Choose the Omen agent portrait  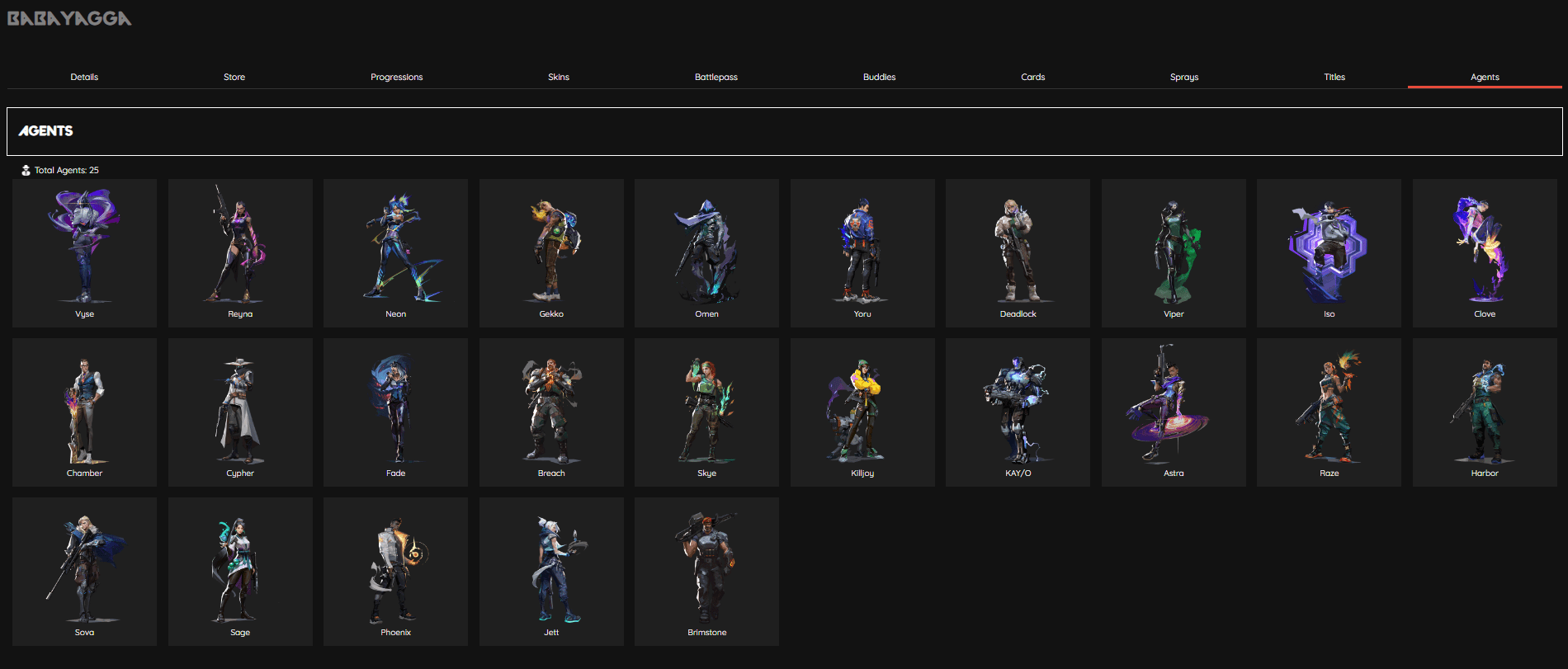tap(706, 246)
